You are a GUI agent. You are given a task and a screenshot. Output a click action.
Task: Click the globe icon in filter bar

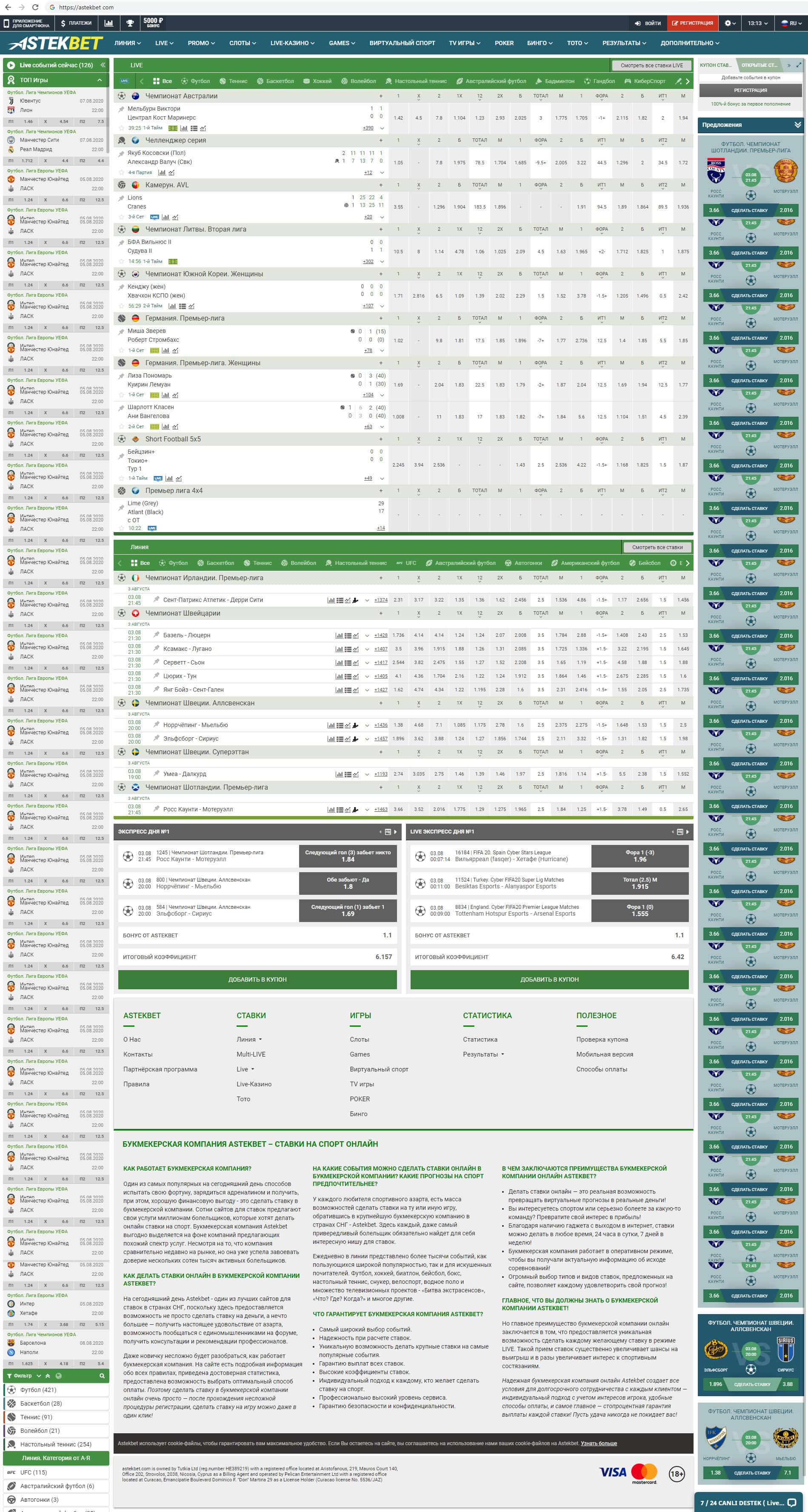click(x=58, y=1376)
